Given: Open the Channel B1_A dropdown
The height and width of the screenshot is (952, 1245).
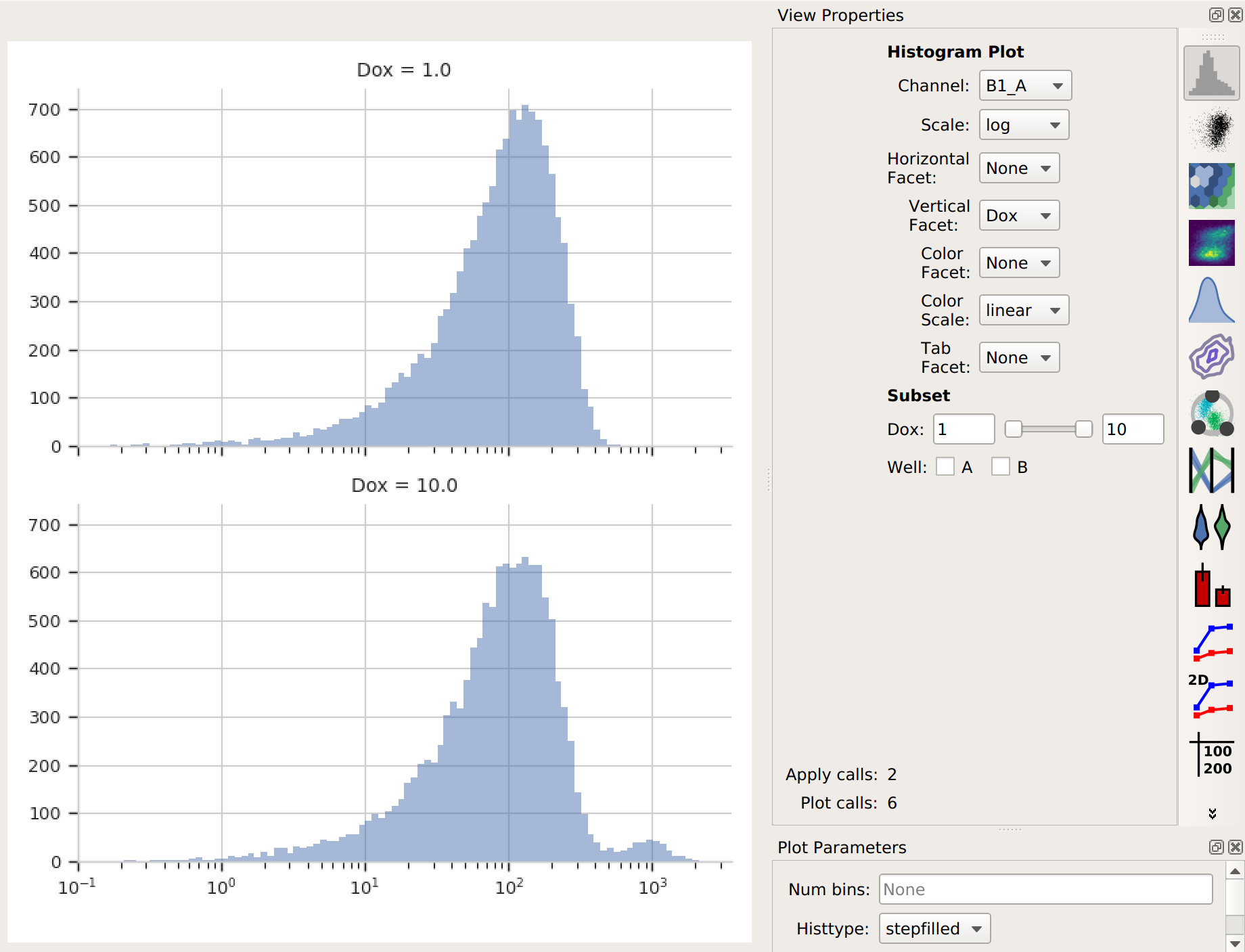Looking at the screenshot, I should pyautogui.click(x=1025, y=86).
